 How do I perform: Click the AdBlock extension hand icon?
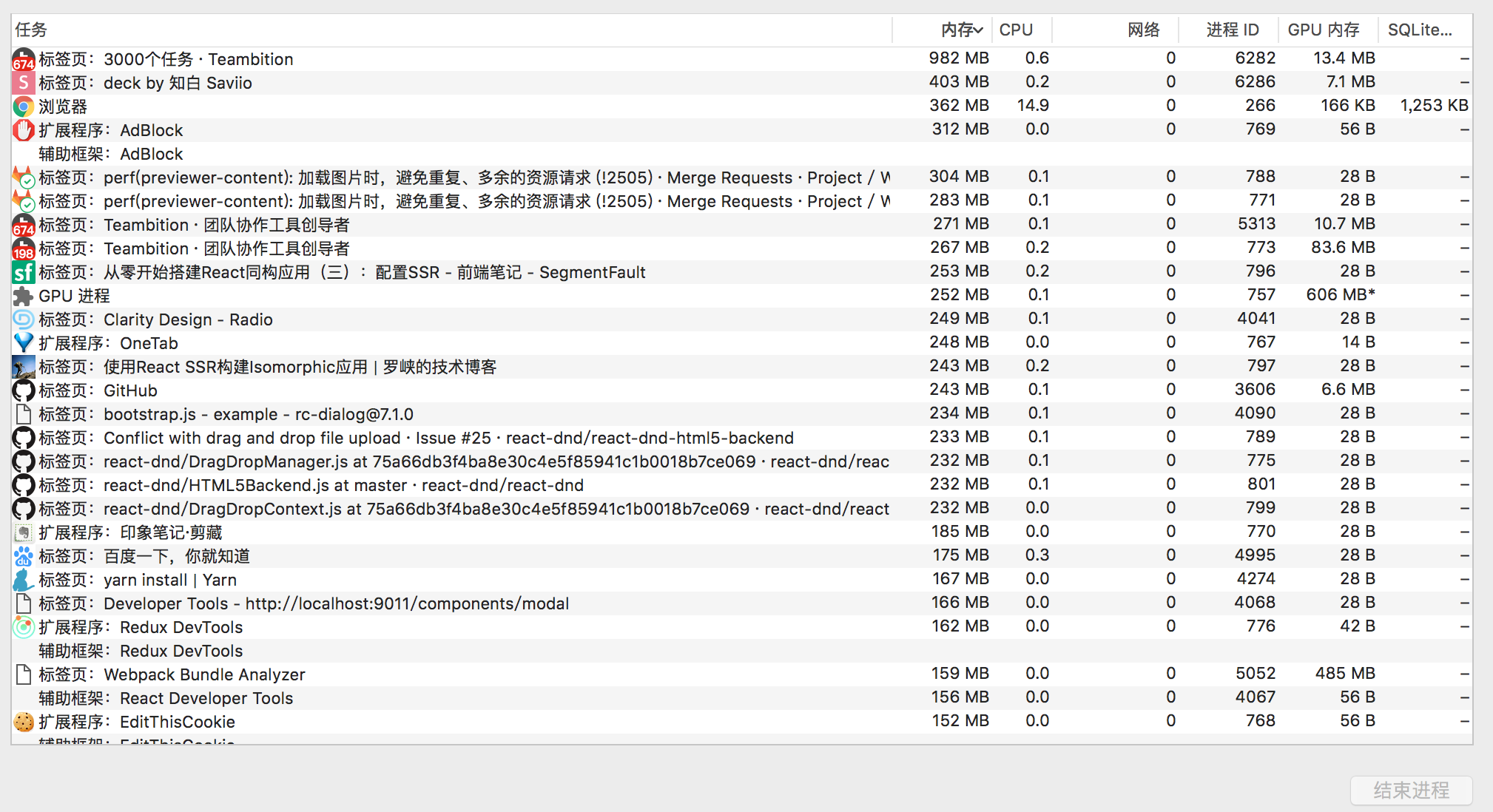(x=24, y=130)
